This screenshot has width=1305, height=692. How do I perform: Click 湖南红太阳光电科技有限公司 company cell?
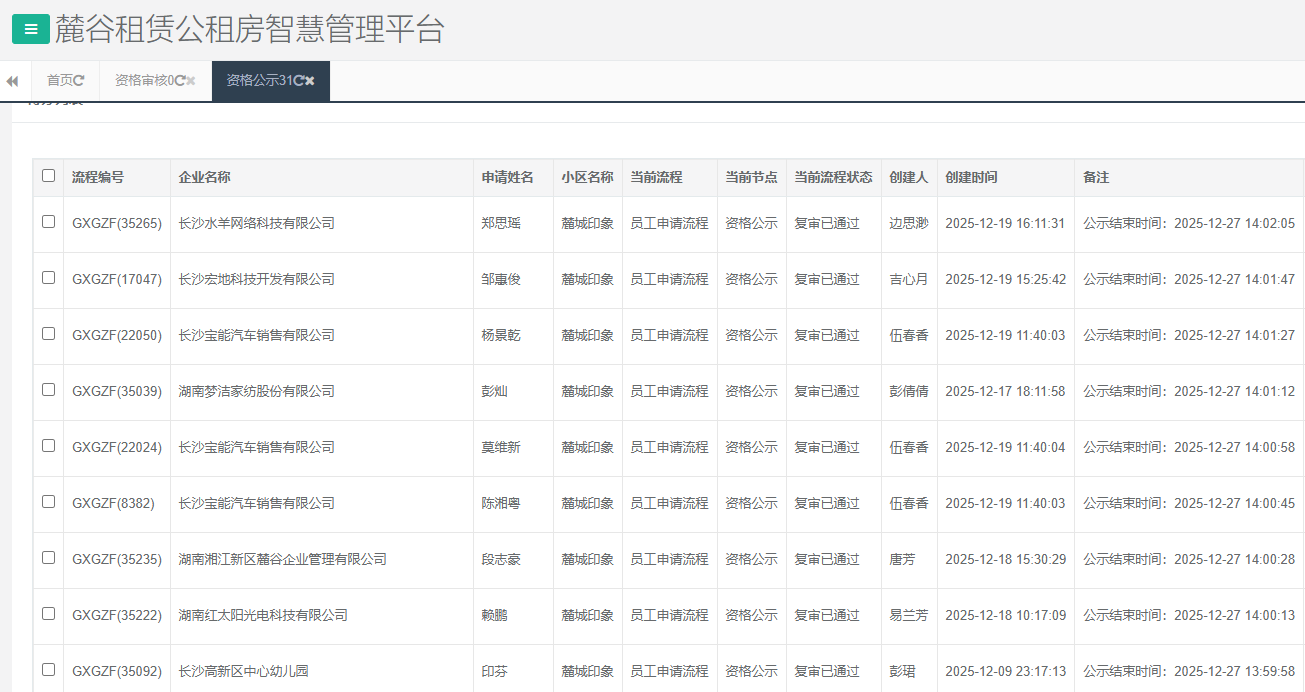point(263,615)
